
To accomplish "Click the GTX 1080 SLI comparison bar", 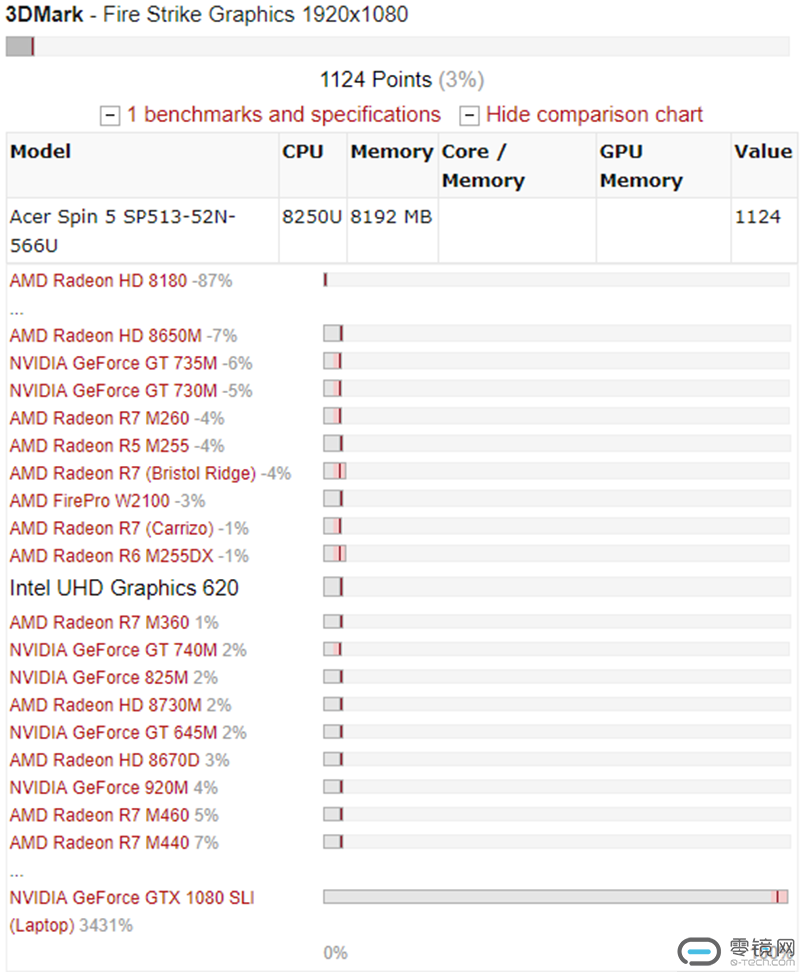I will (x=556, y=897).
